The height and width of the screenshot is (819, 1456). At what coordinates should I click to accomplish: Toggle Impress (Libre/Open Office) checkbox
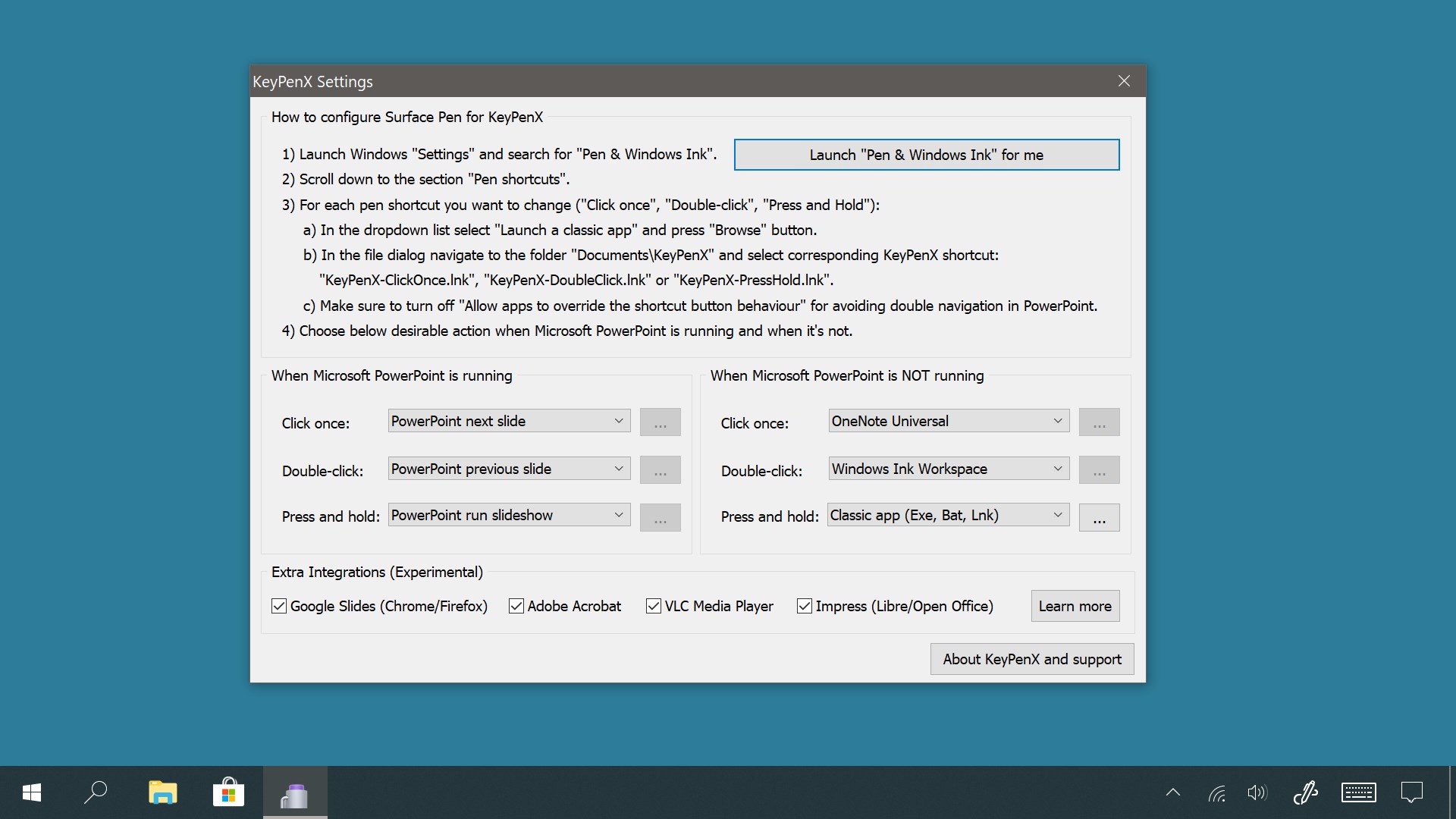805,606
